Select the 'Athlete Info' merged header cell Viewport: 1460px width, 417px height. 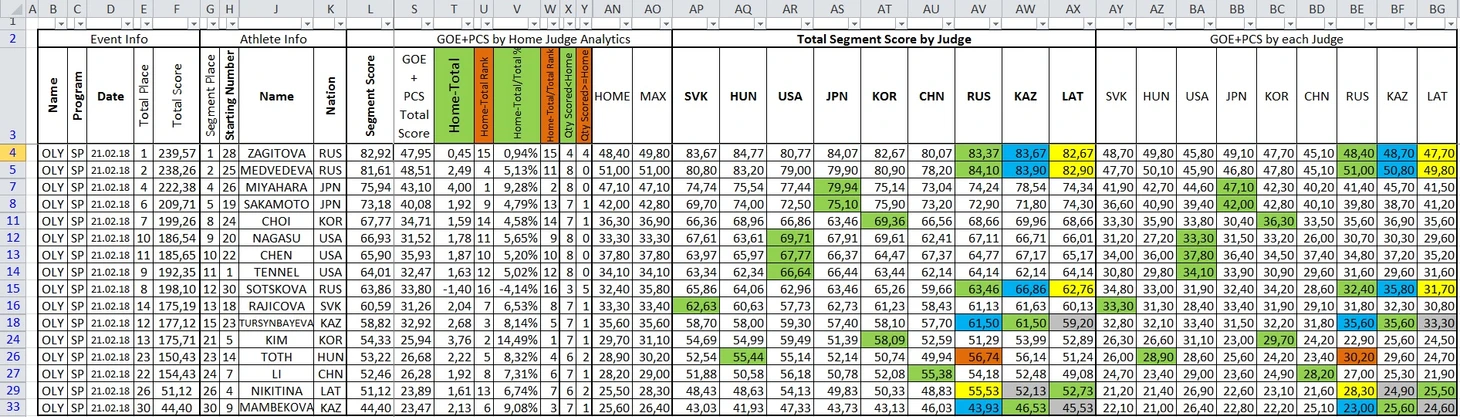273,39
